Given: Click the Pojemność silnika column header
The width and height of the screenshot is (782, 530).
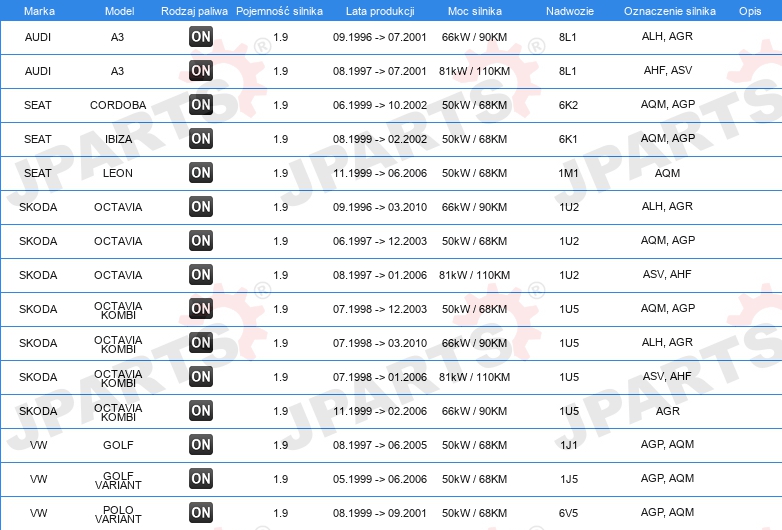Looking at the screenshot, I should pyautogui.click(x=279, y=11).
